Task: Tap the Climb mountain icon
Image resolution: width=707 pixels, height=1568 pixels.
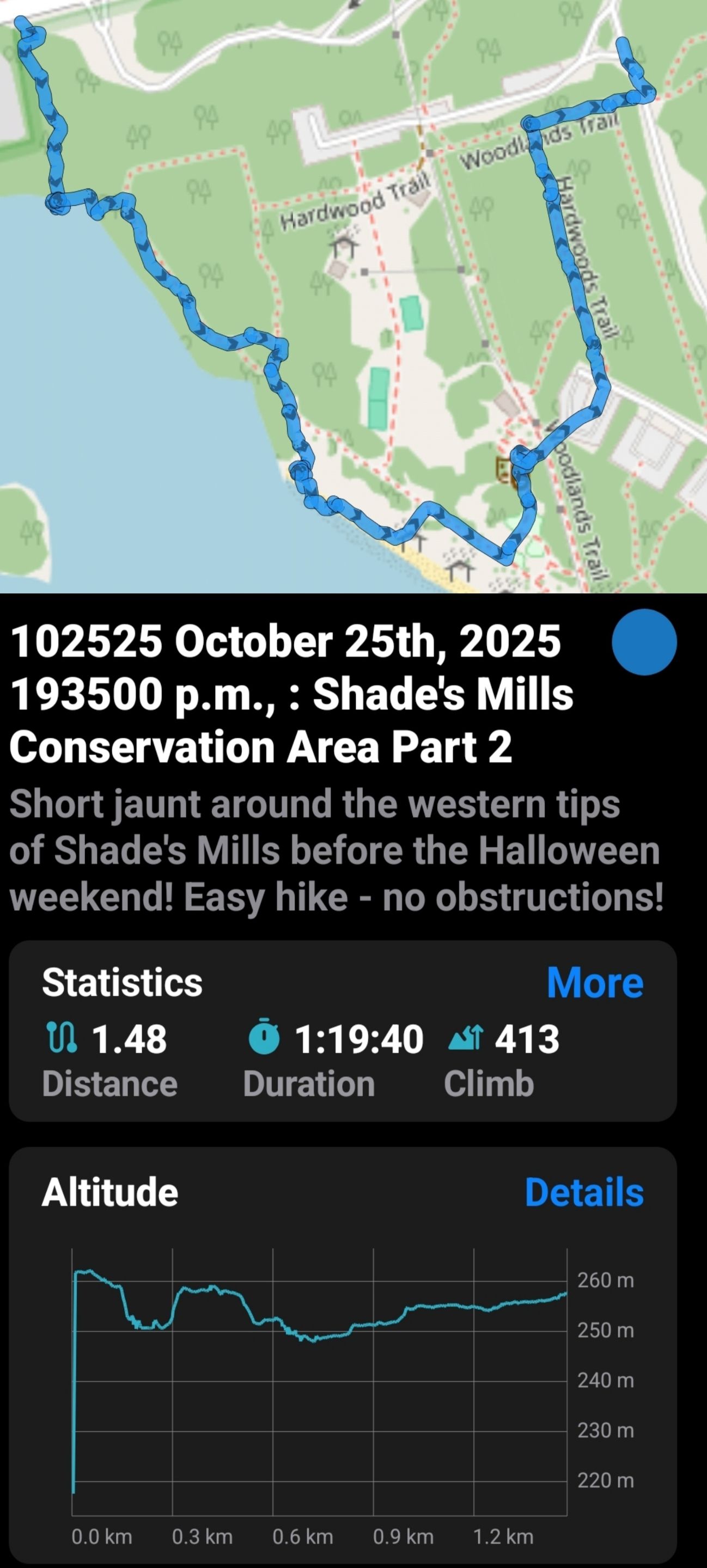Action: [x=465, y=1038]
